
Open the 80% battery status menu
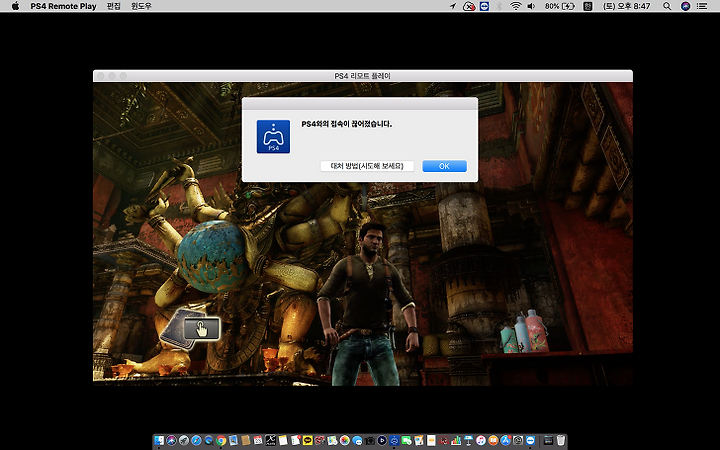click(x=560, y=6)
